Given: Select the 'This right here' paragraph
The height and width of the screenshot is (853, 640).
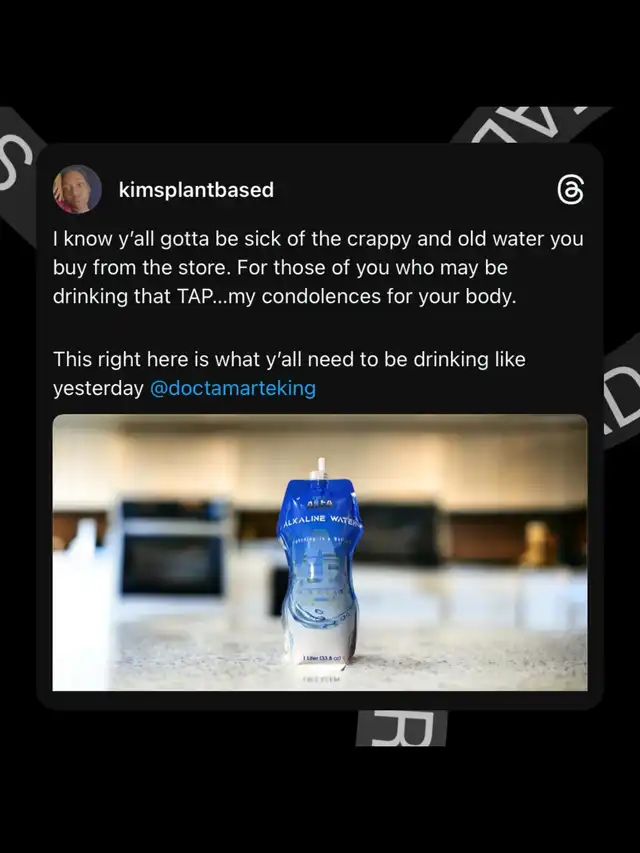Looking at the screenshot, I should [289, 374].
